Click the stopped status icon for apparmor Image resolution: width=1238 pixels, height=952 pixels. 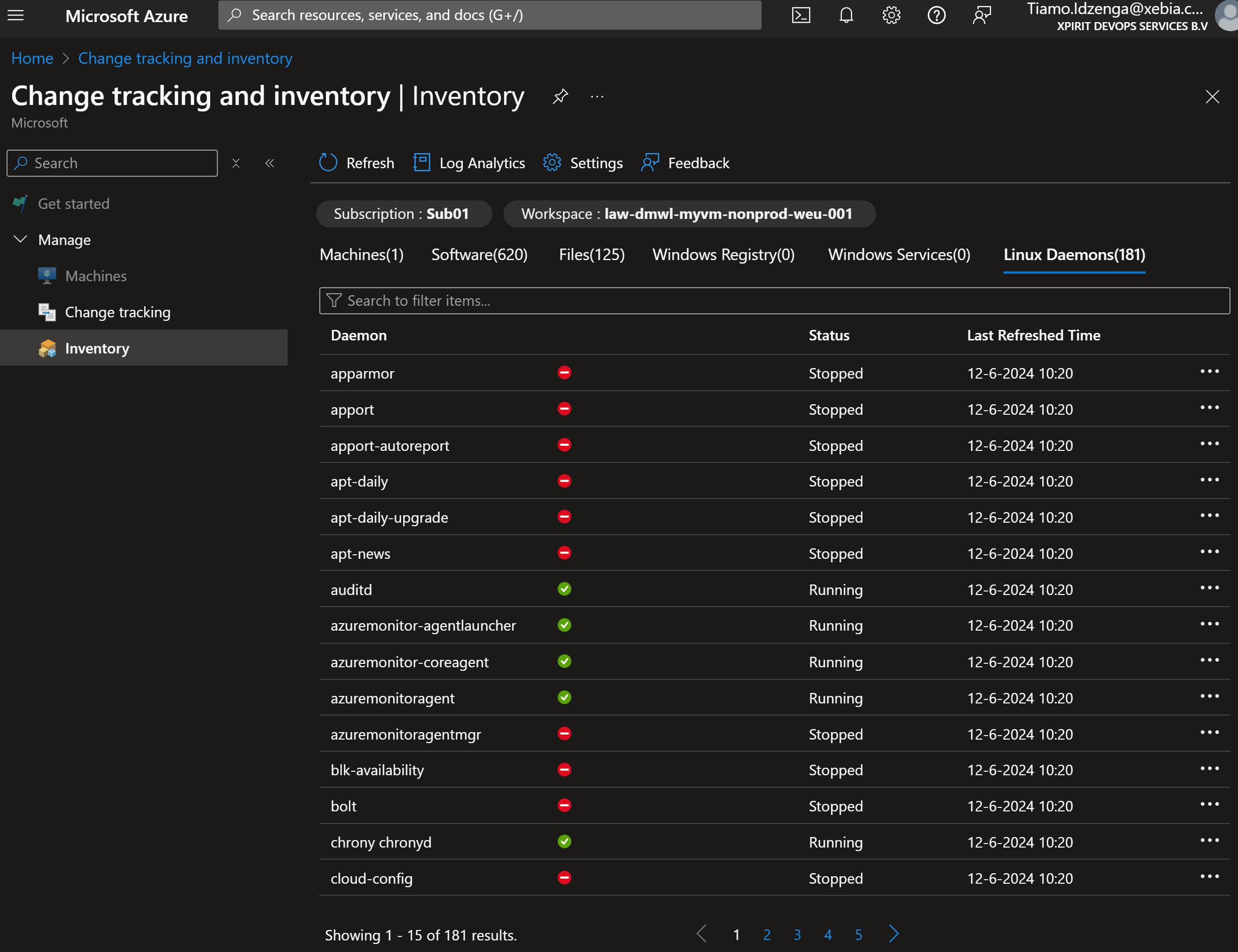tap(564, 372)
